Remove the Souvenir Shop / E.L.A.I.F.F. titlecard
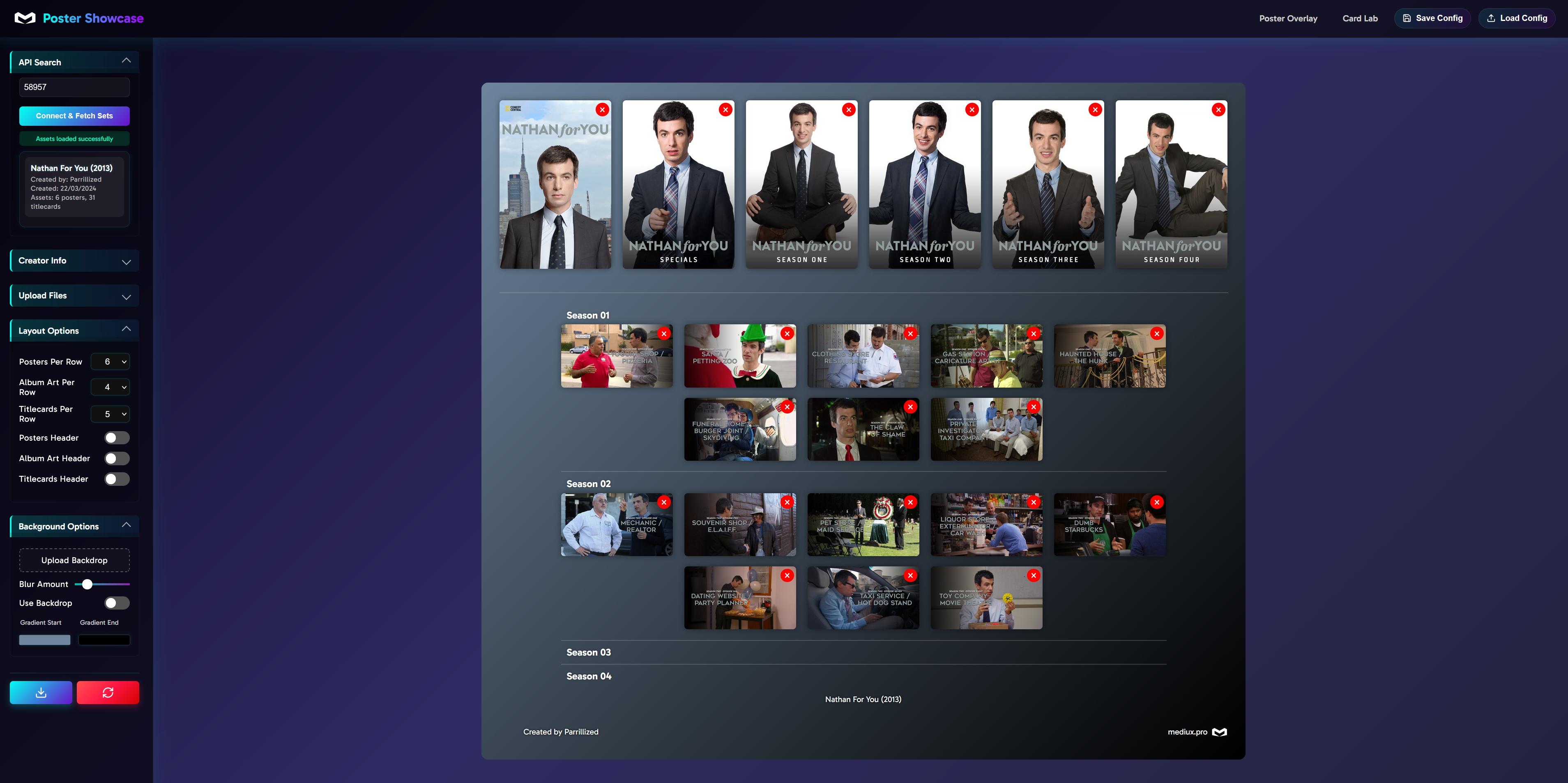 coord(787,502)
